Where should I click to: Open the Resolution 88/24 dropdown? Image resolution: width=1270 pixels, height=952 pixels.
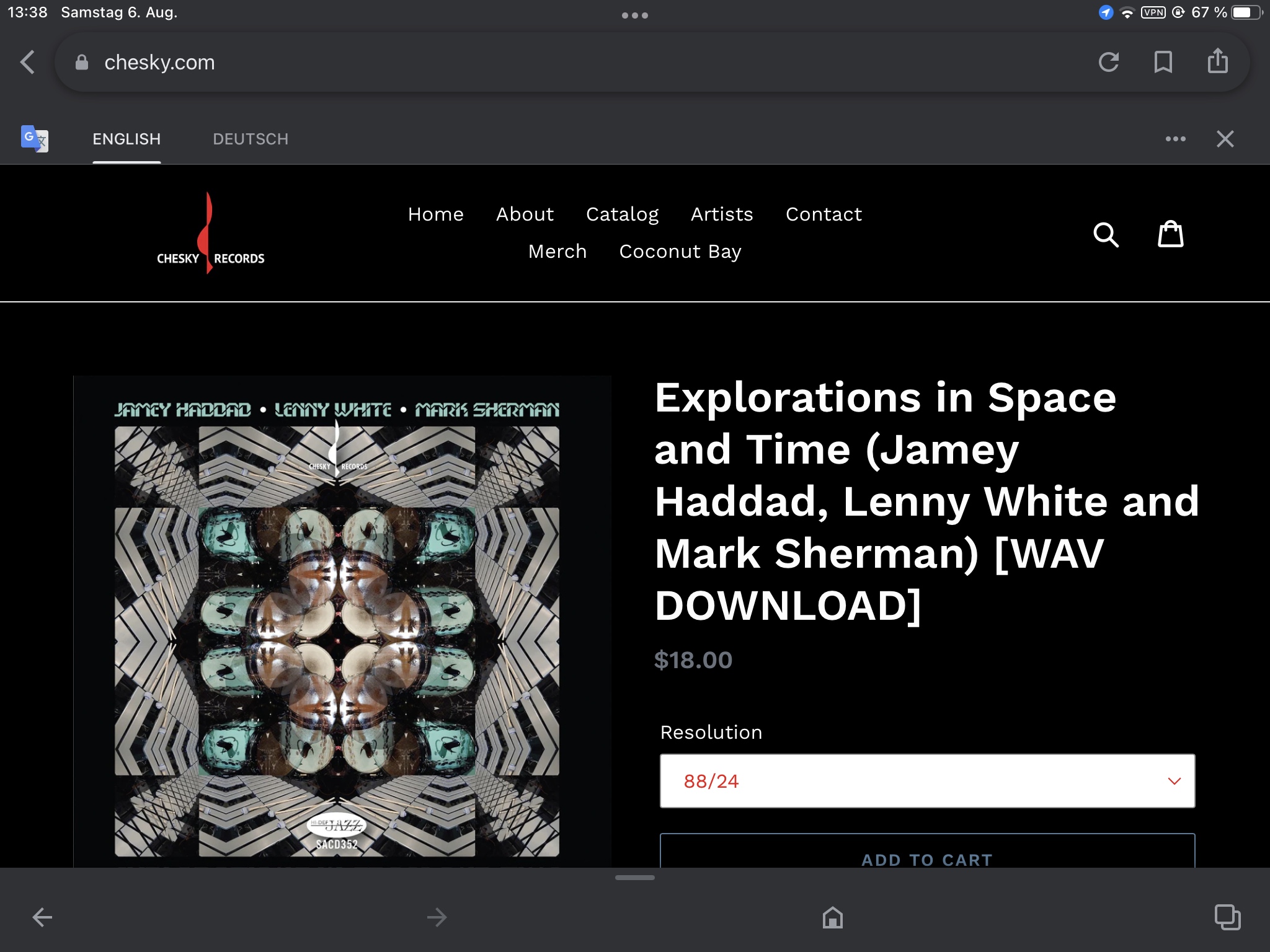[927, 781]
